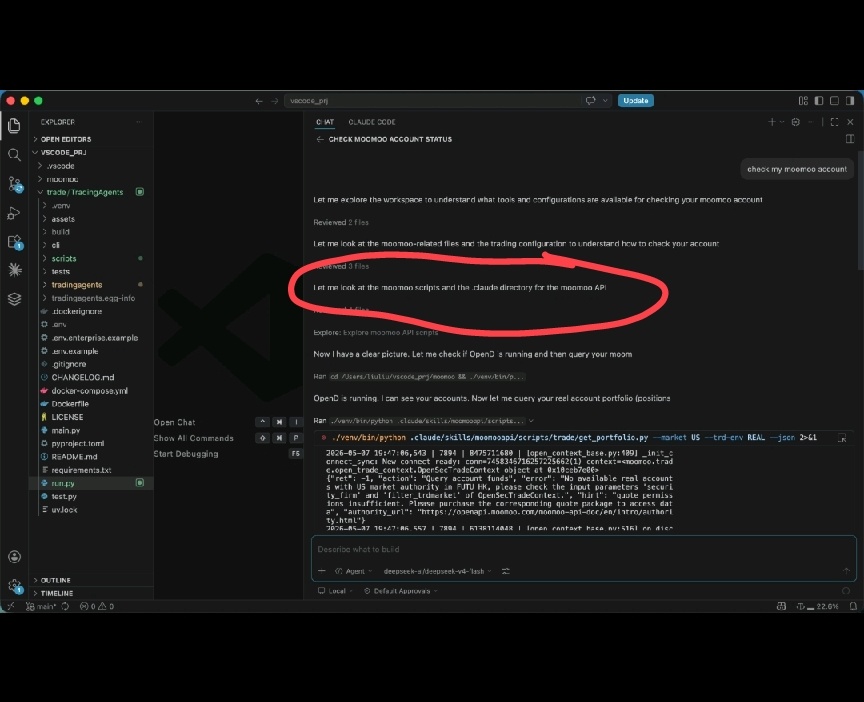Click the main* branch in status bar
Image resolution: width=864 pixels, height=702 pixels.
[41, 606]
